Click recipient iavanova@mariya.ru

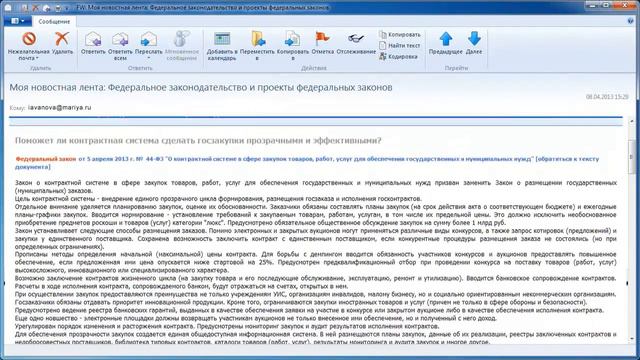click(x=59, y=108)
